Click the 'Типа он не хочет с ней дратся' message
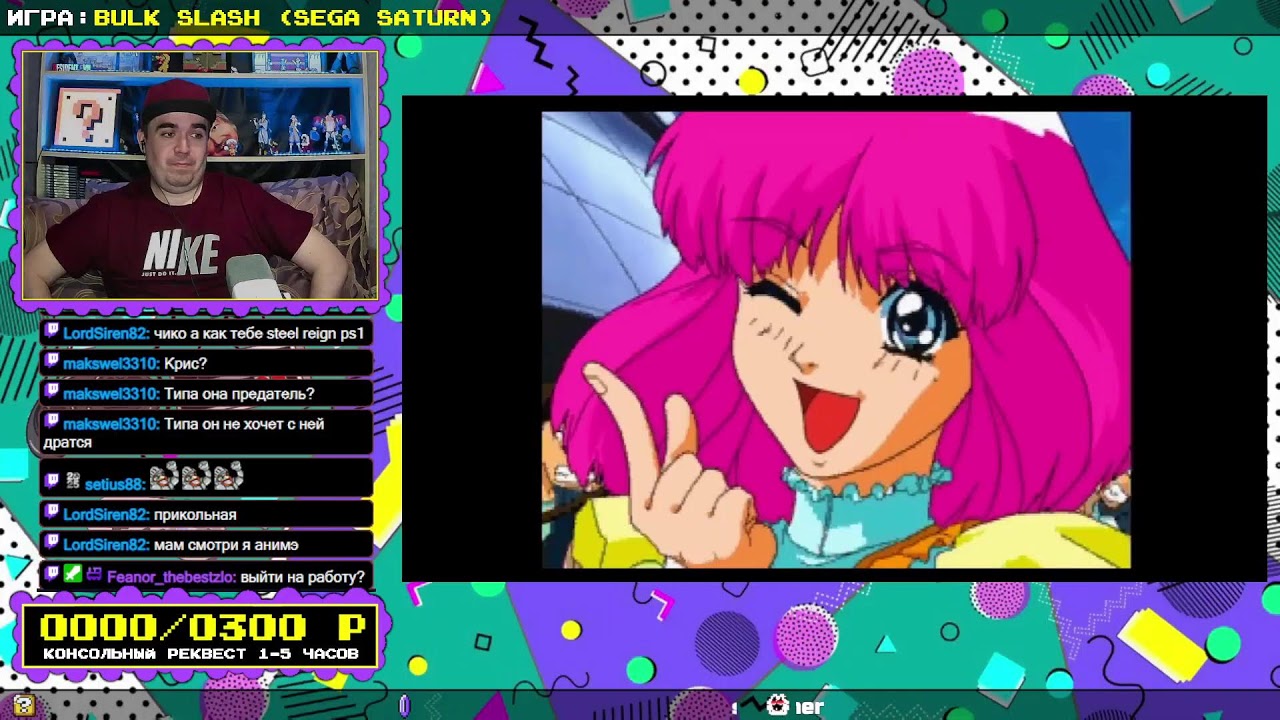The image size is (1280, 720). pos(184,433)
